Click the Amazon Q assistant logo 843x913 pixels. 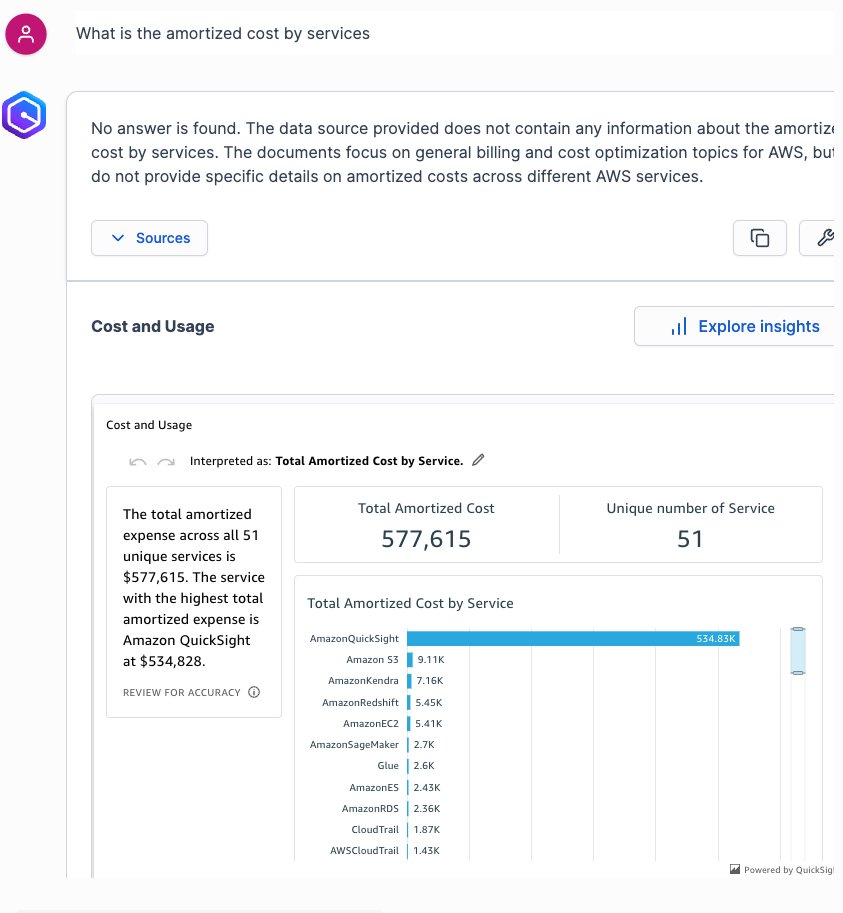pyautogui.click(x=24, y=115)
